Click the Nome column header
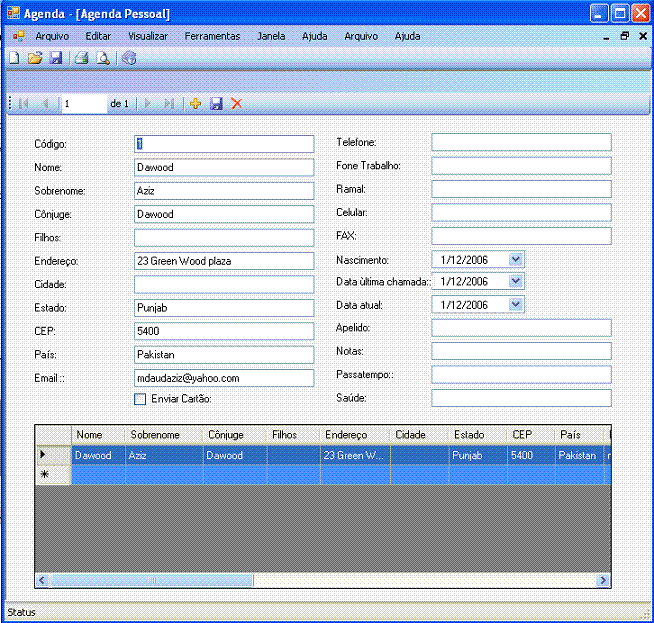 click(98, 435)
